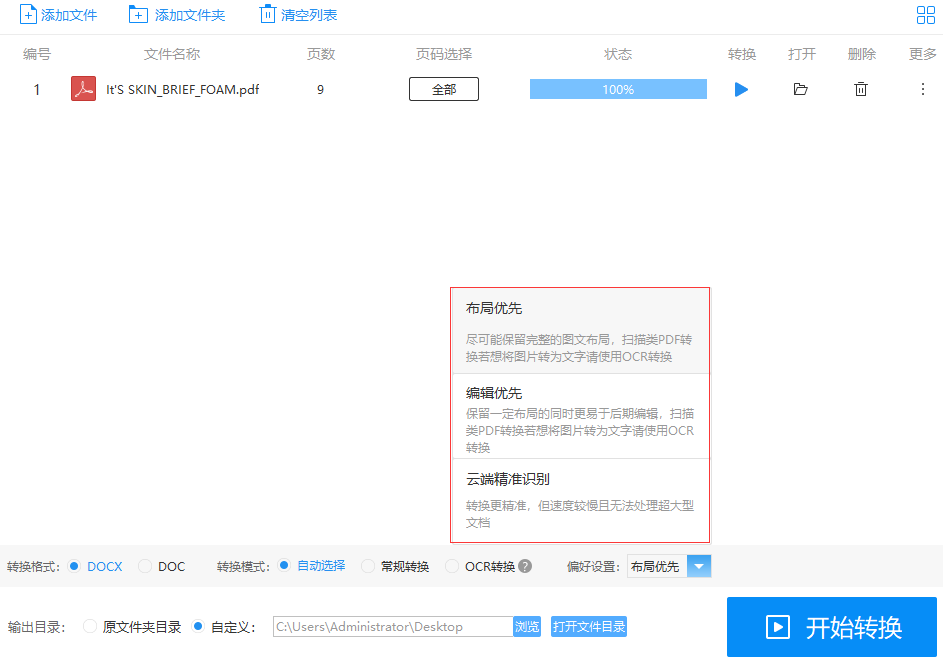Viewport: 943px width, 665px height.
Task: Click 浏览 to browse output directory
Action: tap(527, 627)
